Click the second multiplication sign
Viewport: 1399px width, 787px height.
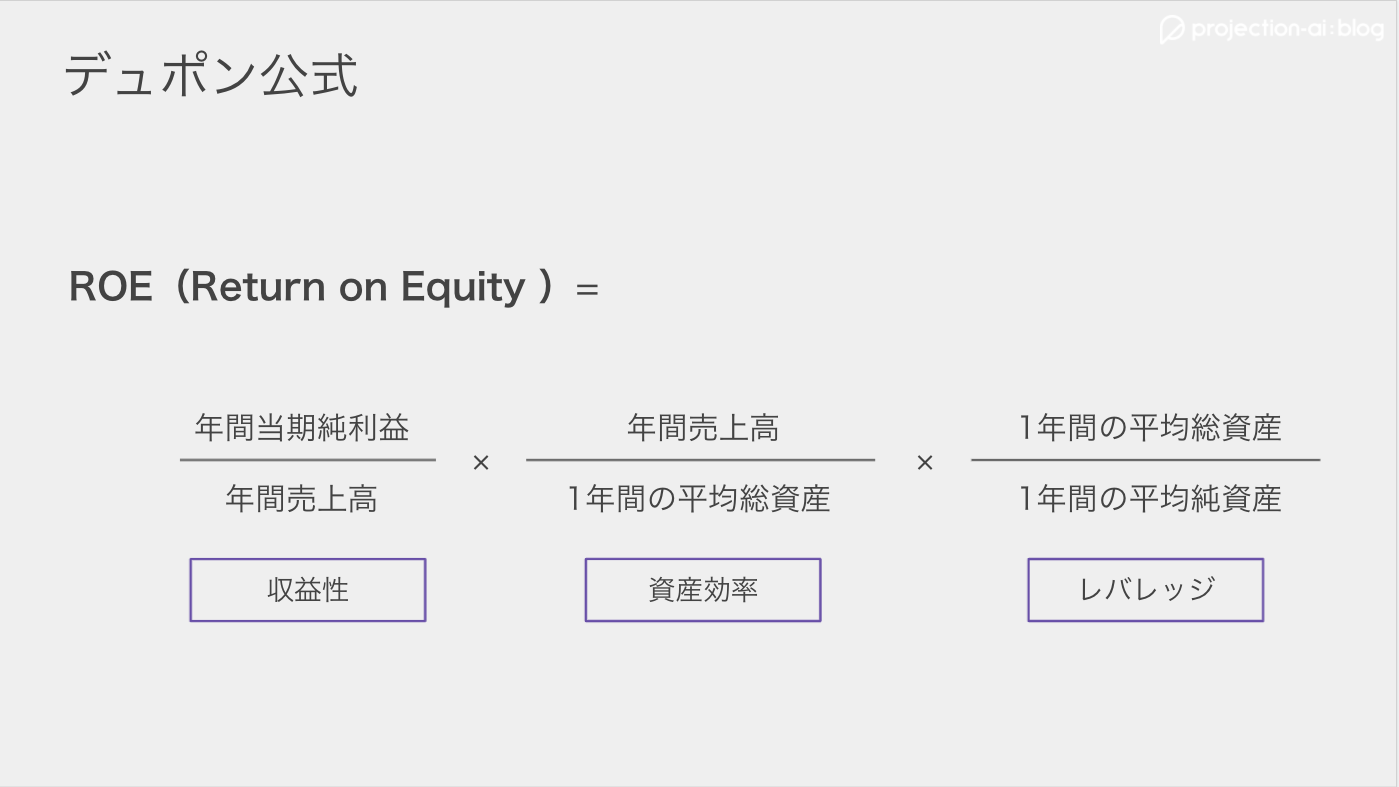click(x=925, y=463)
